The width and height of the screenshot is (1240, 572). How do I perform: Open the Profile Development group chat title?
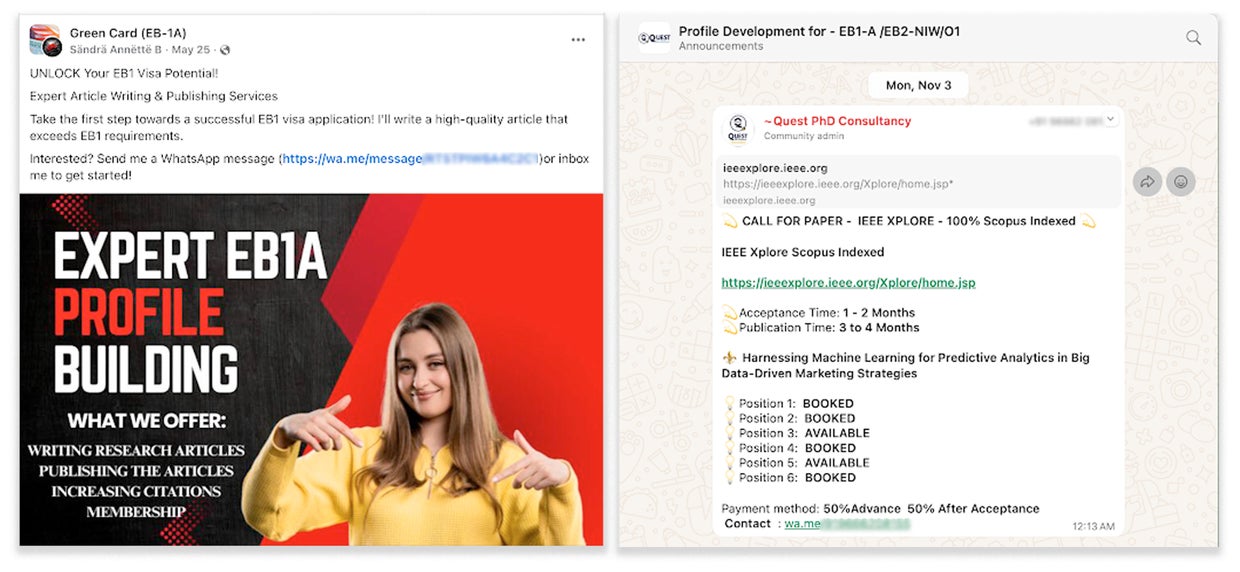(x=818, y=31)
